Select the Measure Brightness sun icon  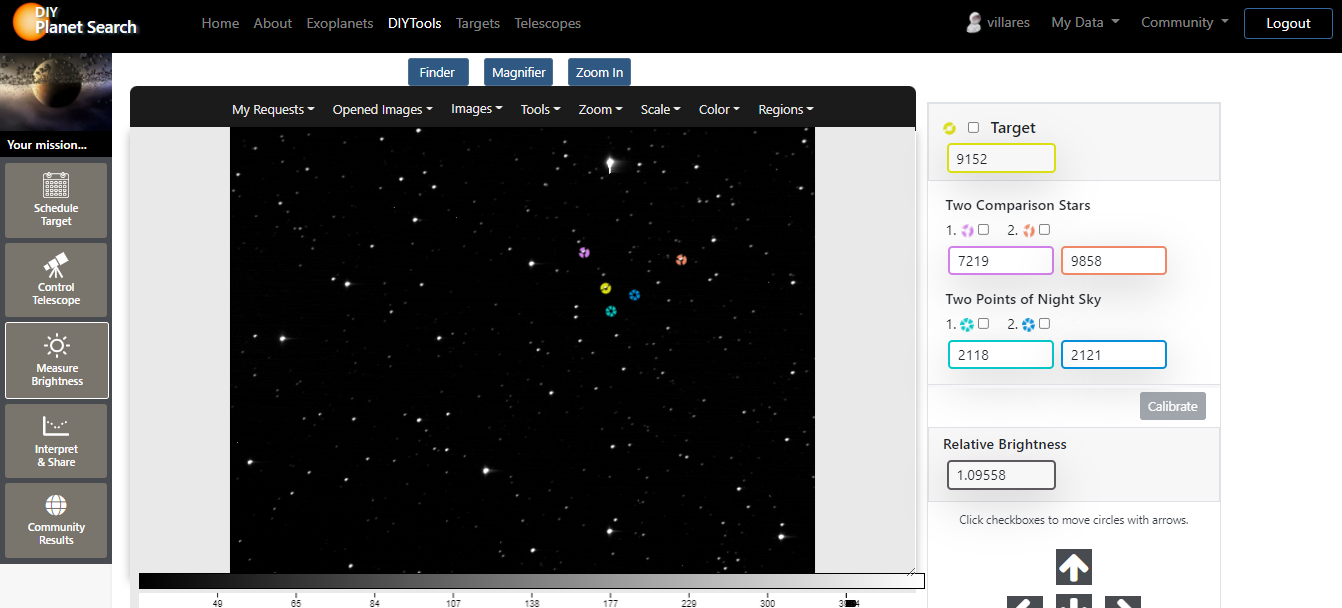coord(57,346)
